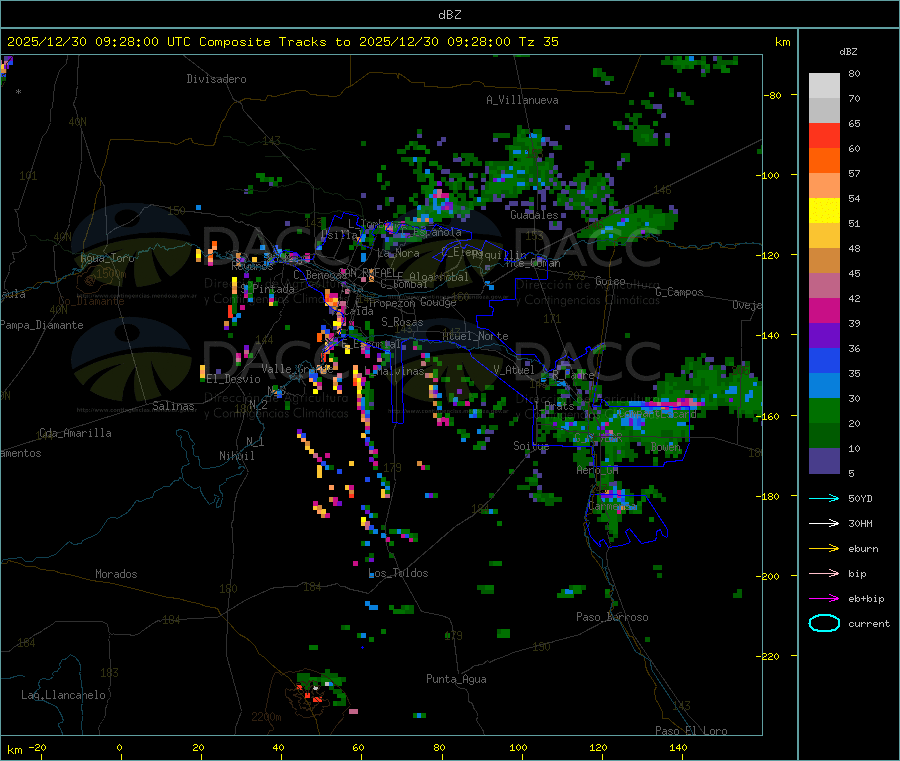The width and height of the screenshot is (900, 761).
Task: Pick the purple 39-36 dBZ swatch
Action: pyautogui.click(x=824, y=335)
